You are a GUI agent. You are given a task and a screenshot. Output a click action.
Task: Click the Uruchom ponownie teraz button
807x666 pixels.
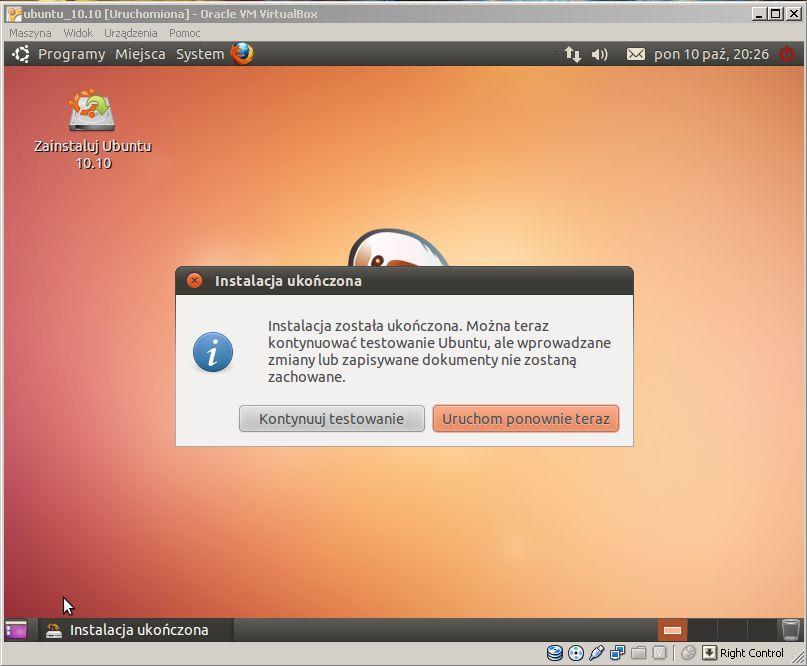click(525, 418)
